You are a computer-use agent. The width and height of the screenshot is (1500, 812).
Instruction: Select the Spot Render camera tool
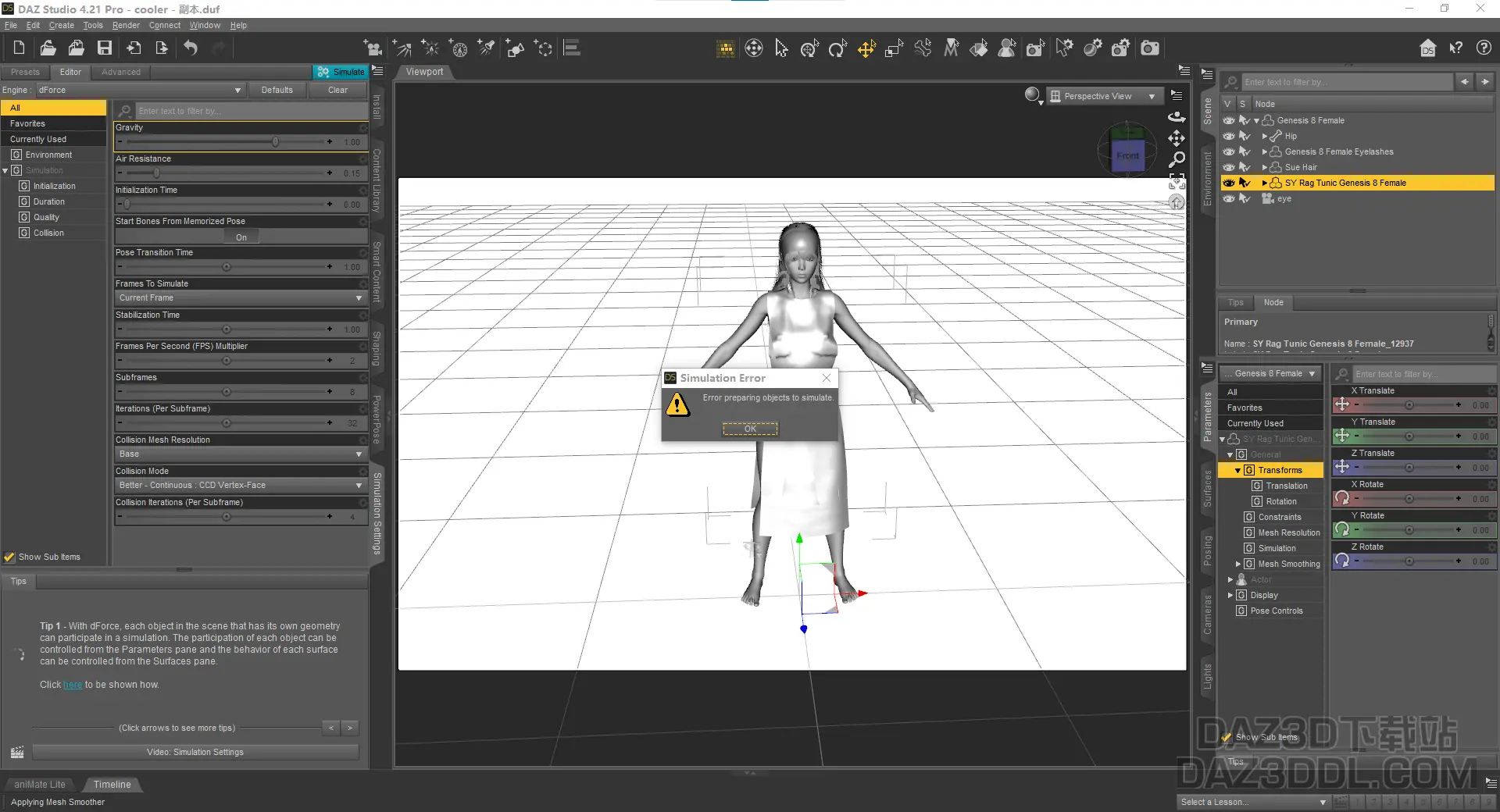[x=1035, y=48]
